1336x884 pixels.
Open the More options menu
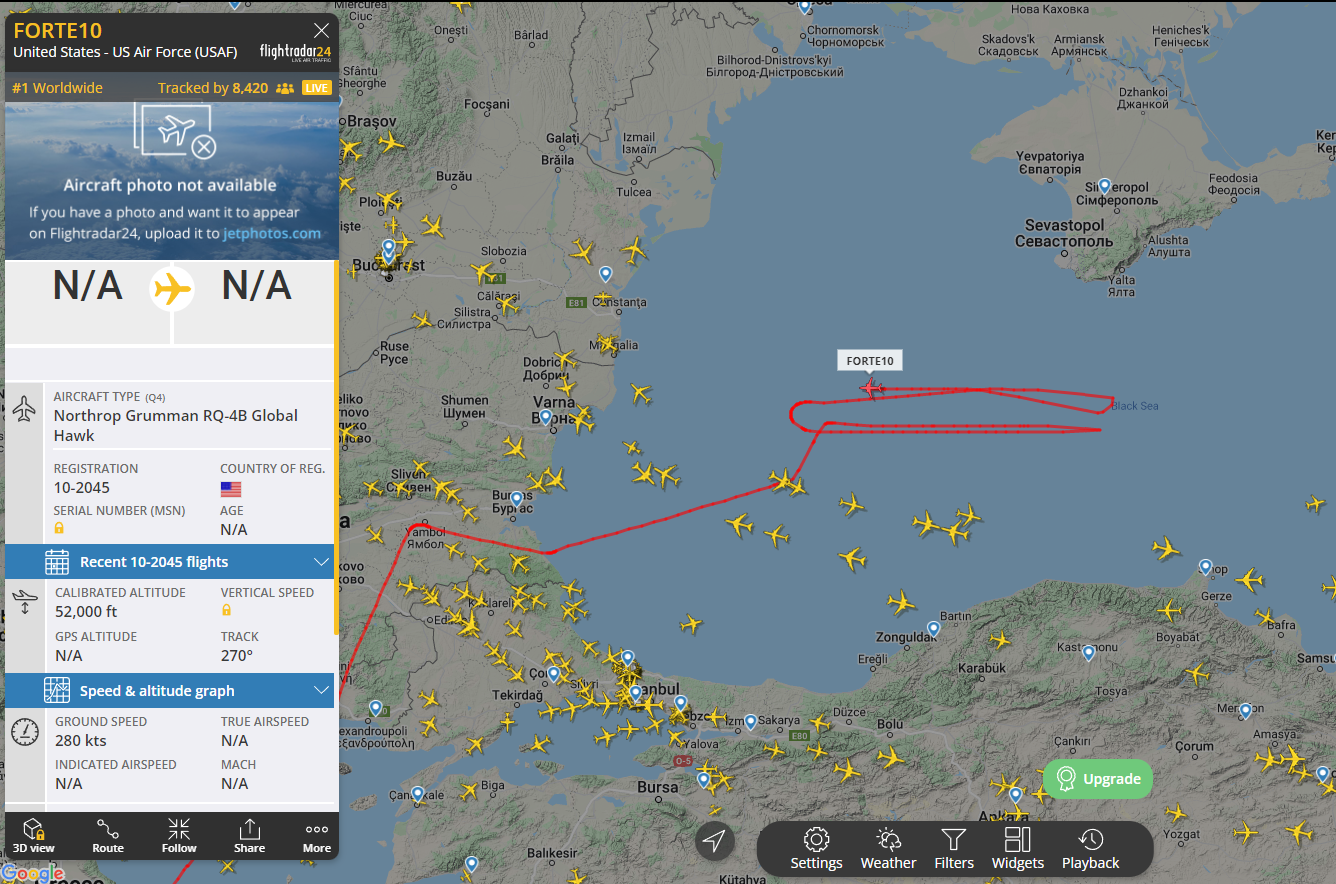317,835
